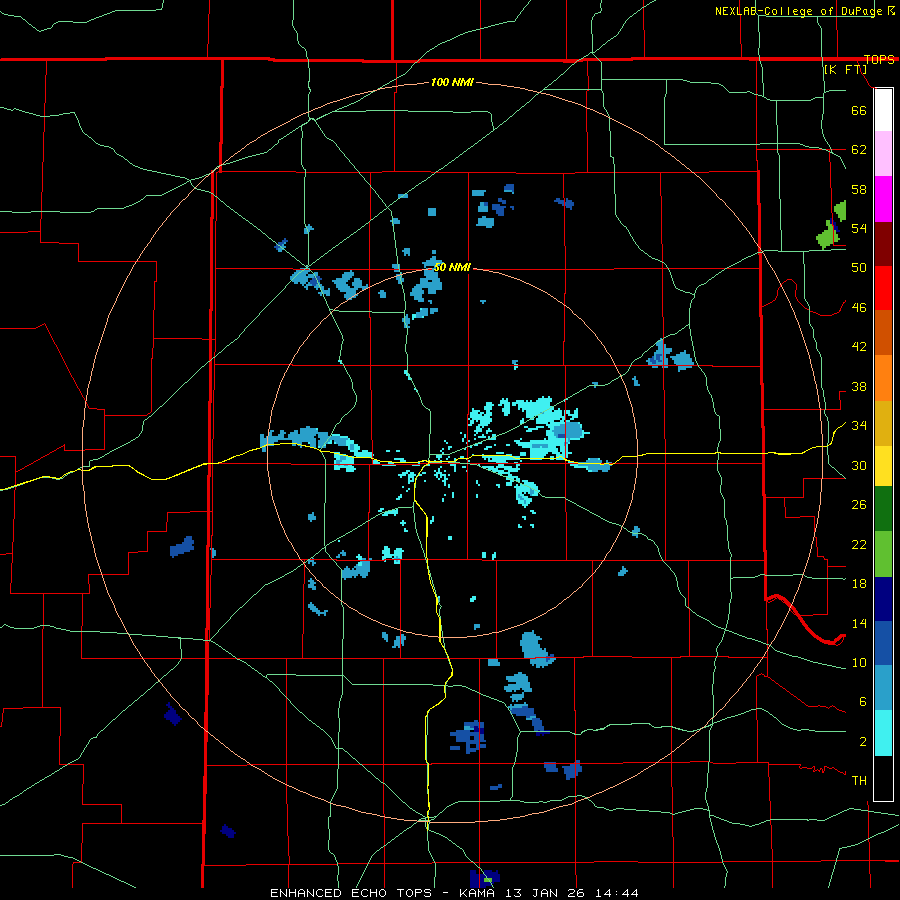Select the light green legend swatch
Screen dimensions: 900x900
coord(883,554)
